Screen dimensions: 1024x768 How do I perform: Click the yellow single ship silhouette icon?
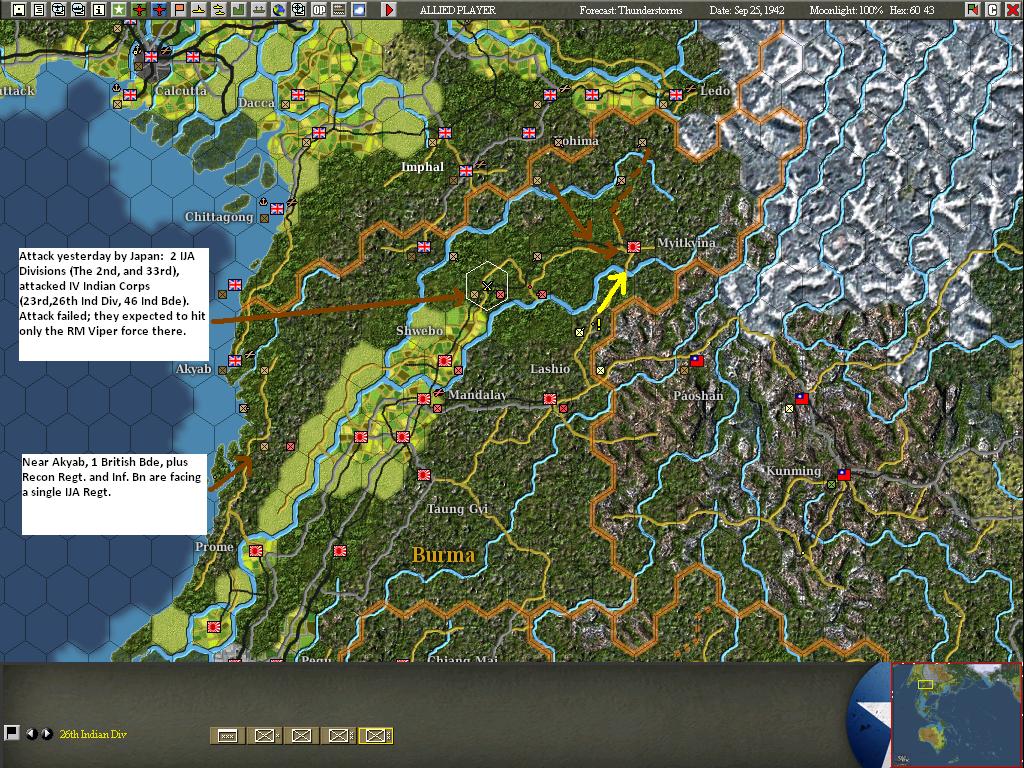click(x=199, y=10)
